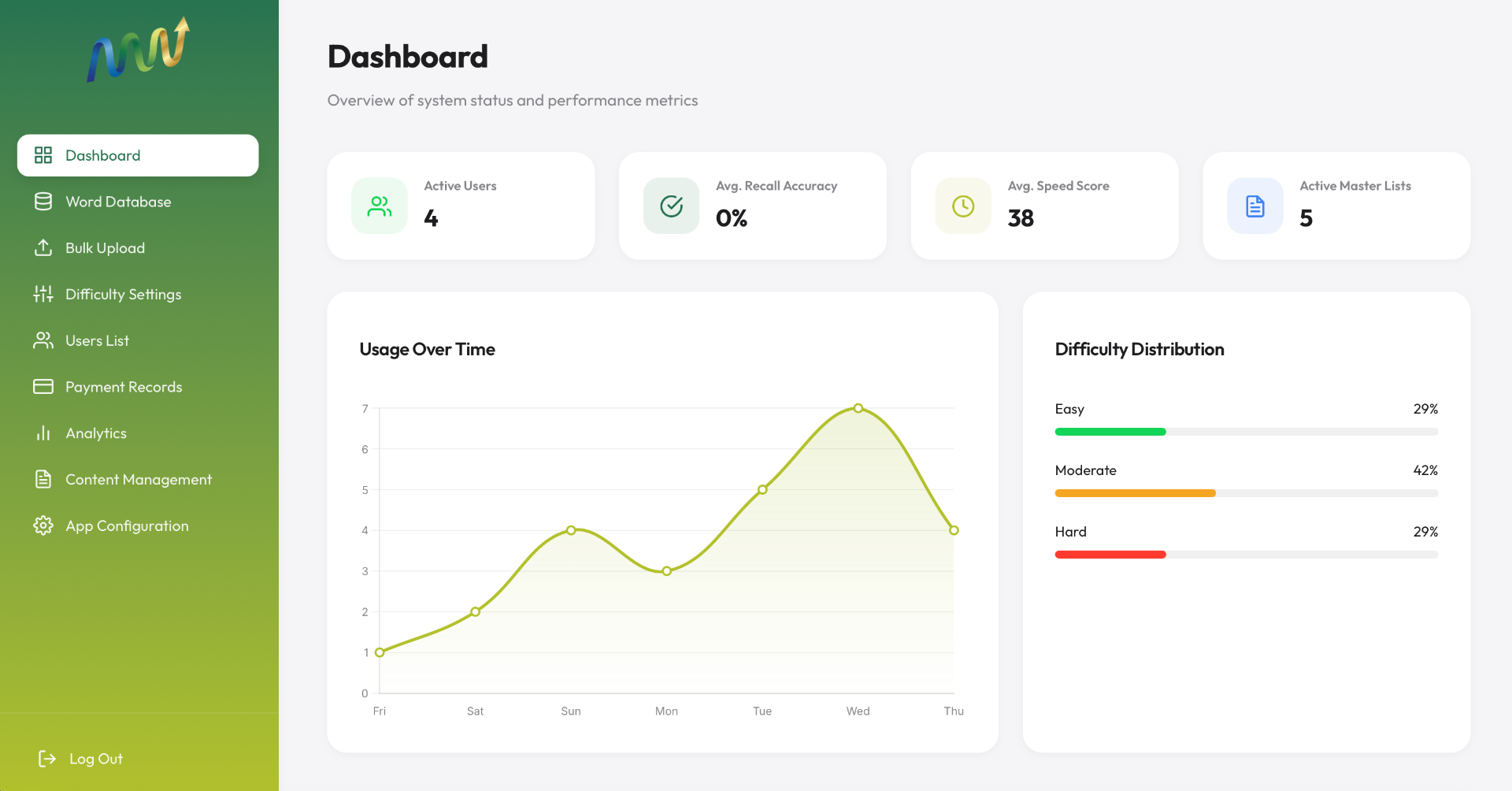Click the Bulk Upload tray icon
Viewport: 1512px width, 791px height.
(x=43, y=247)
